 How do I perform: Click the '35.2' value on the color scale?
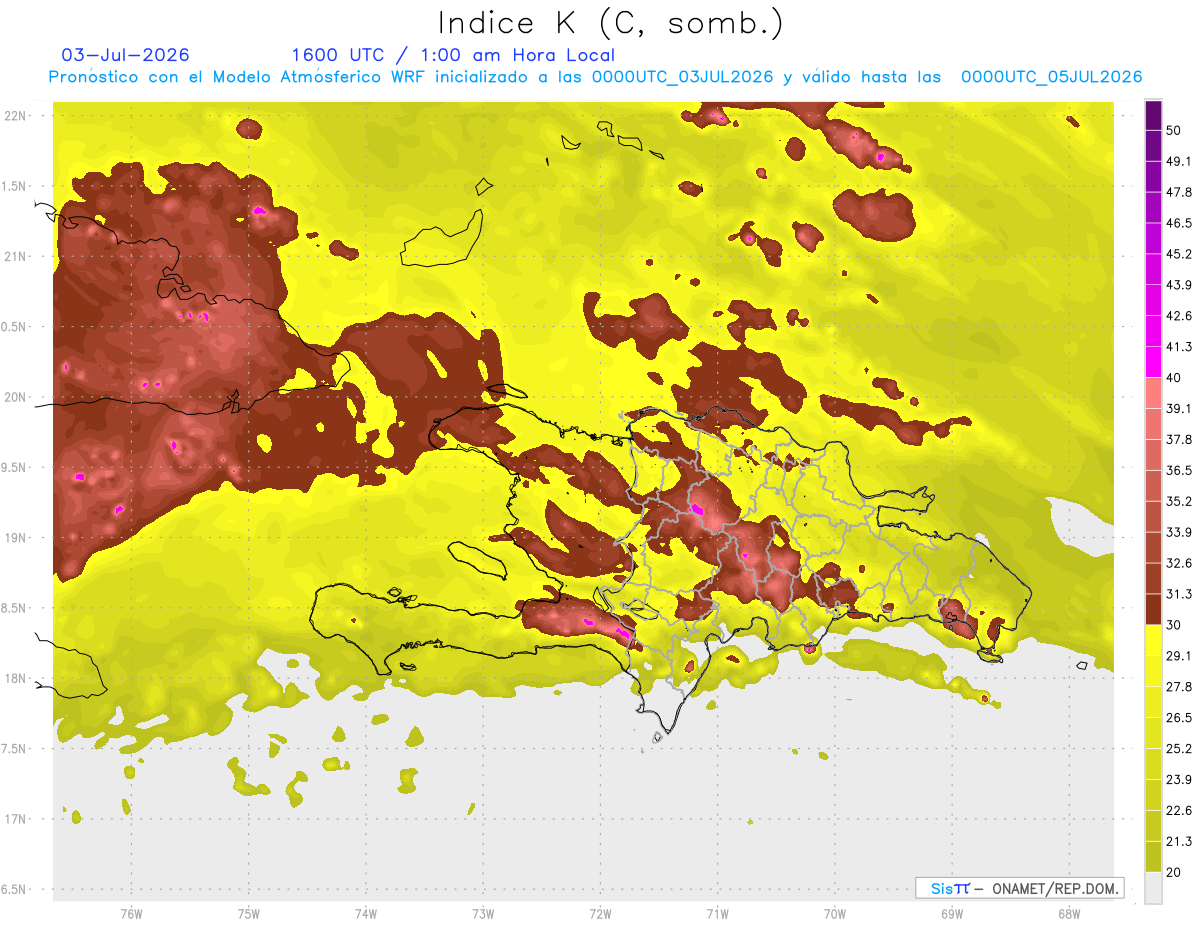tap(1179, 501)
